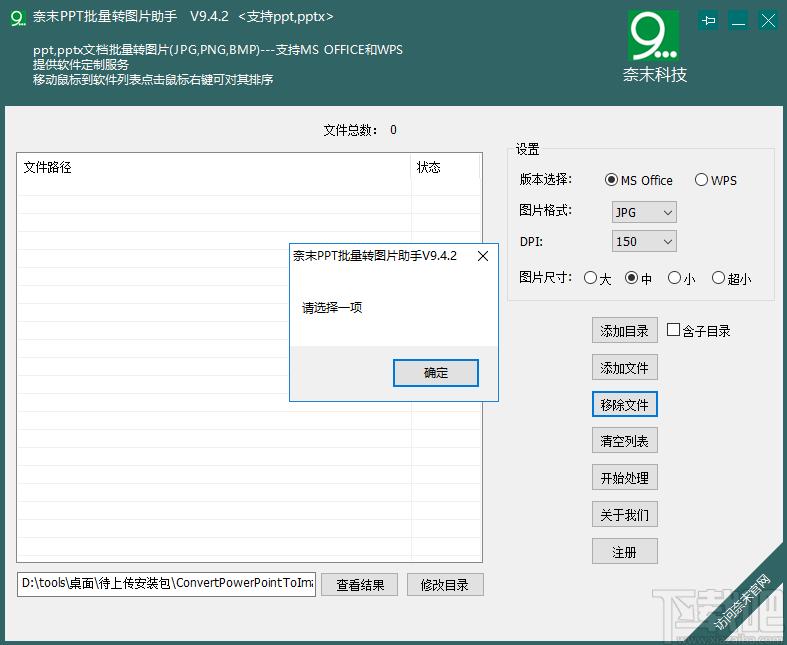Select the extra-small image size radio
Screen dimensions: 787x645
pos(718,278)
